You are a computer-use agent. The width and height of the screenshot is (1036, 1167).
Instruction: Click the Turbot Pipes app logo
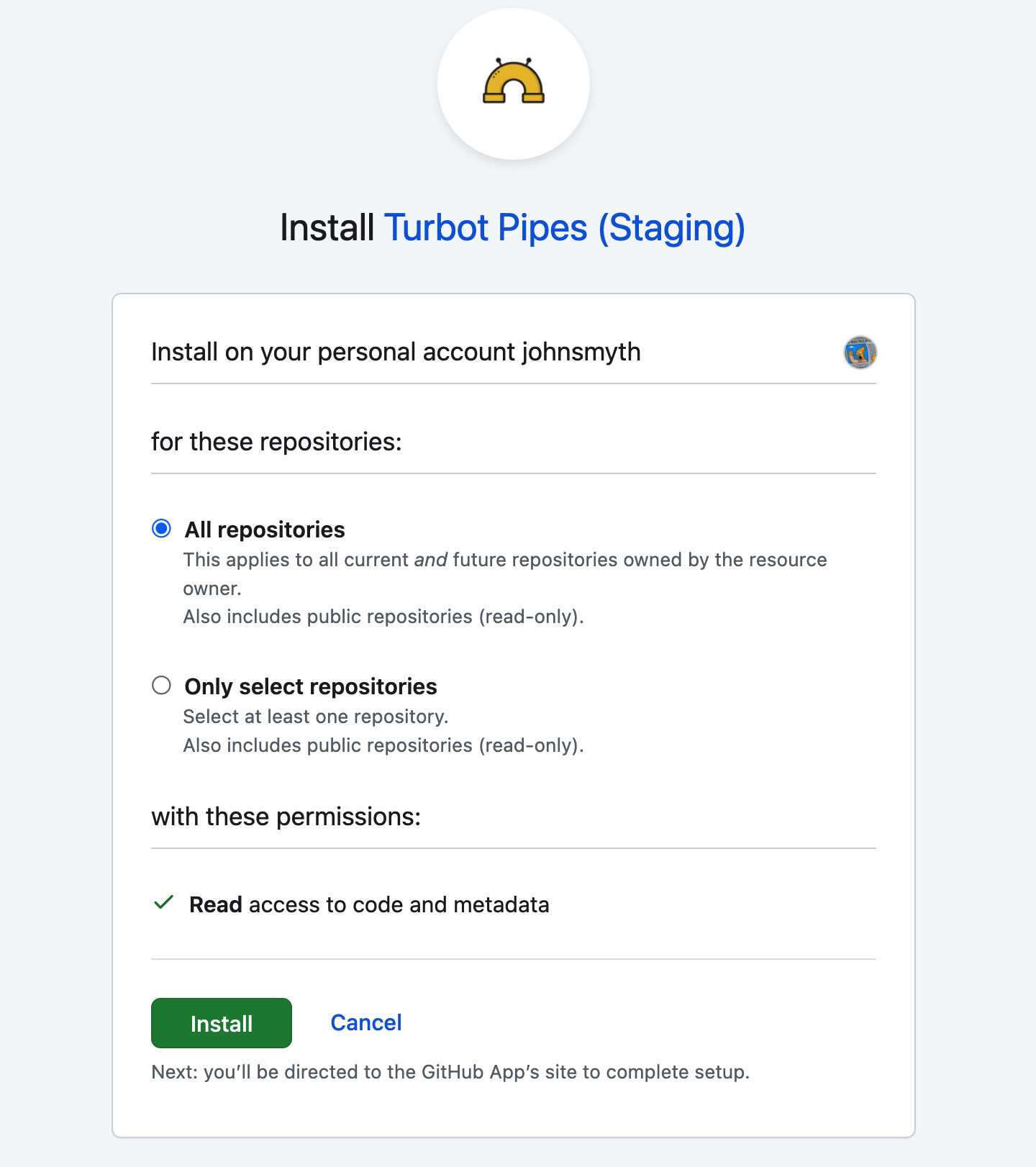(x=513, y=83)
